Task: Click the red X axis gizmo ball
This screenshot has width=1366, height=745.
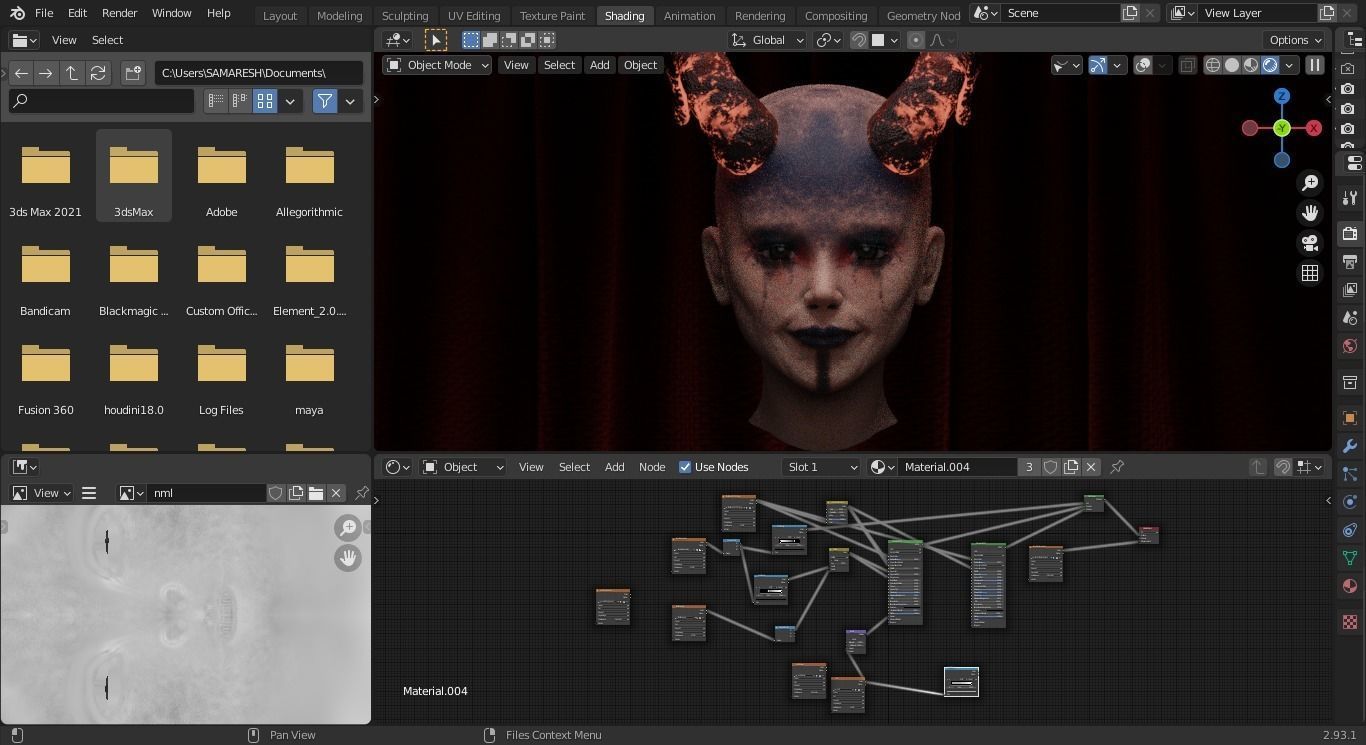Action: [1314, 128]
